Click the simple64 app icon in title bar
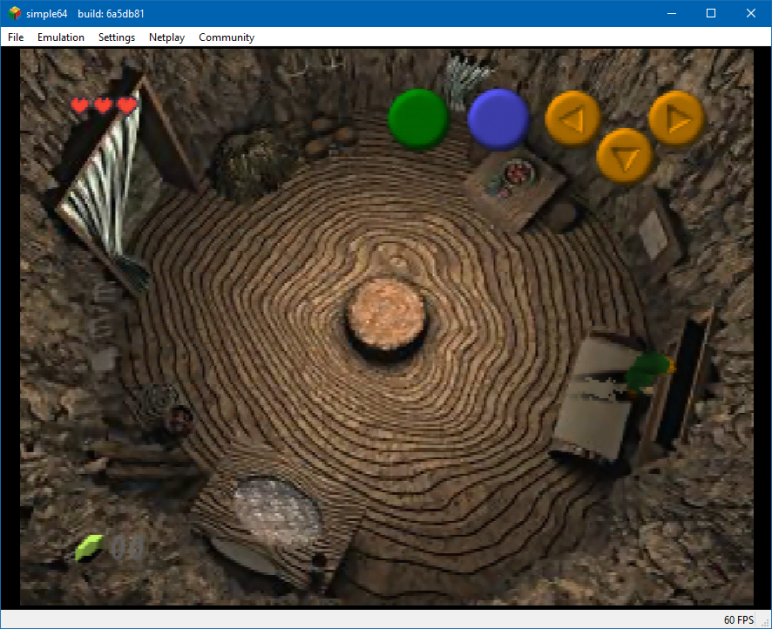772x629 pixels. (x=15, y=13)
